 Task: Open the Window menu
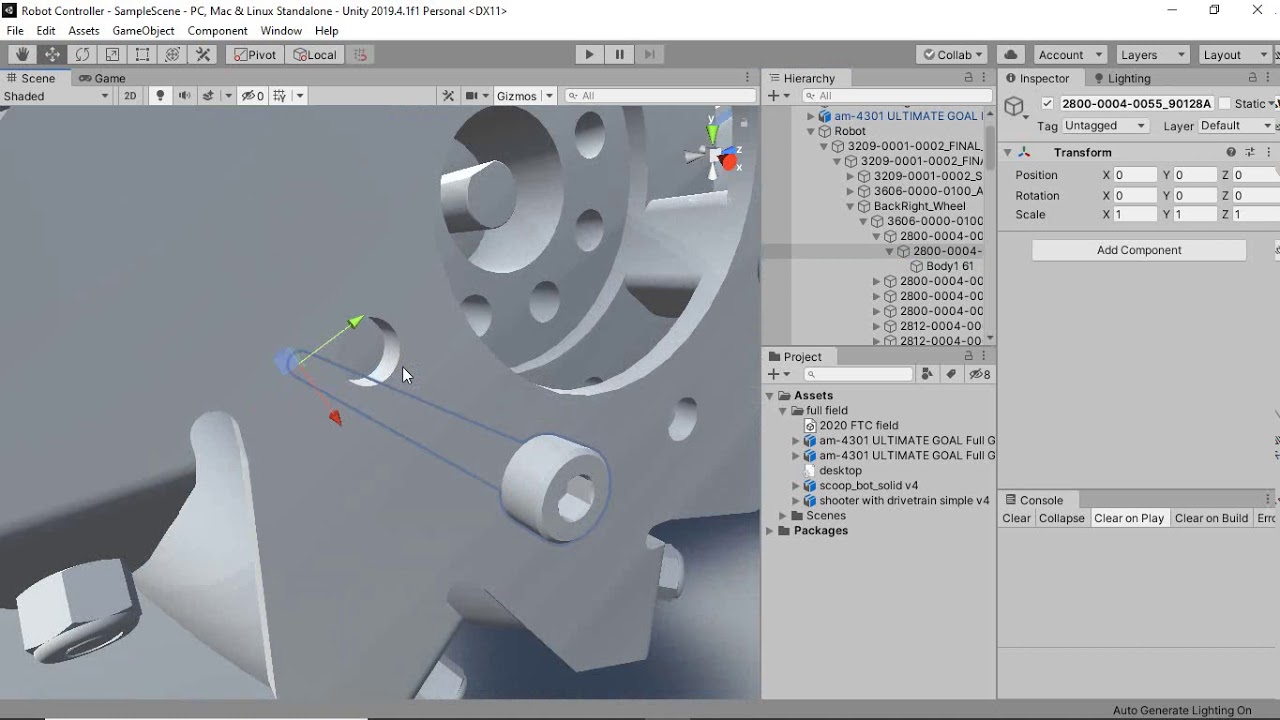pos(281,31)
